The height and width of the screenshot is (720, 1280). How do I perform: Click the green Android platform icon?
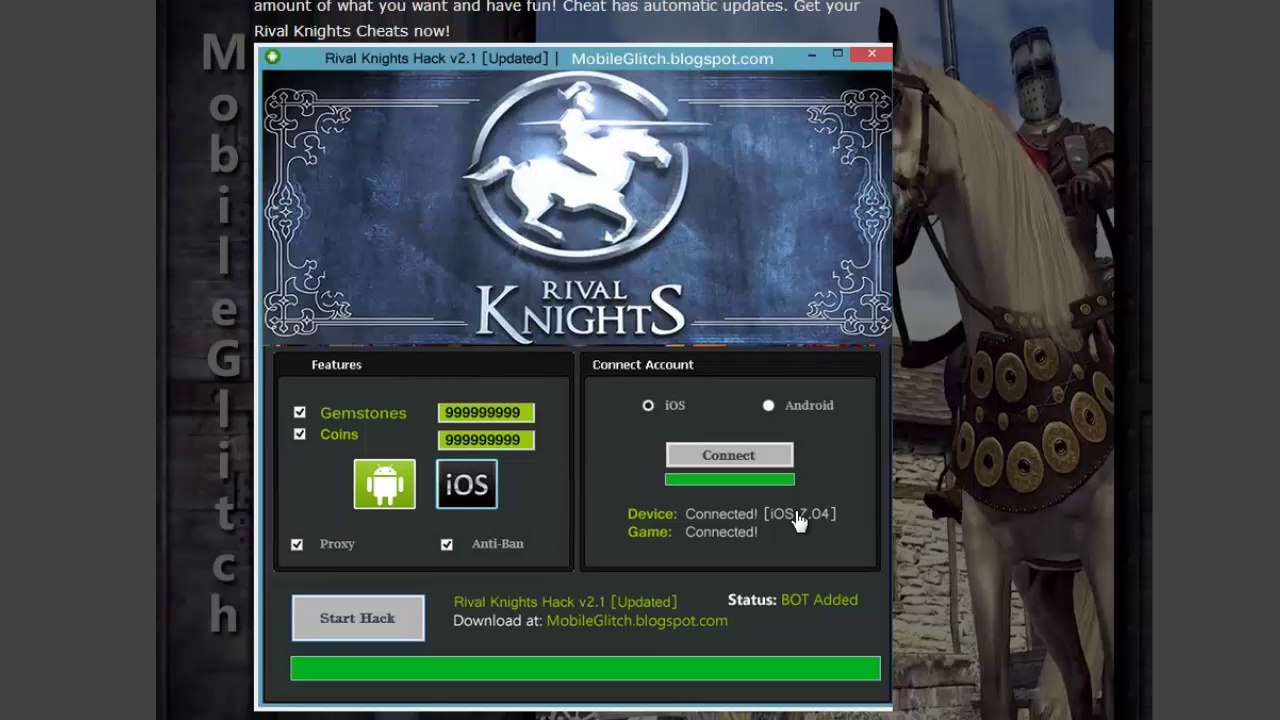click(385, 484)
